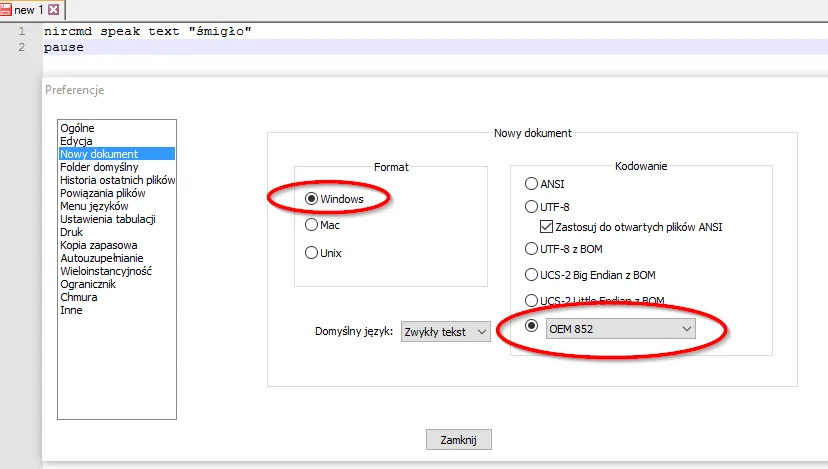This screenshot has width=828, height=469.
Task: Click line number 1 in the editor margin
Action: pyautogui.click(x=21, y=31)
